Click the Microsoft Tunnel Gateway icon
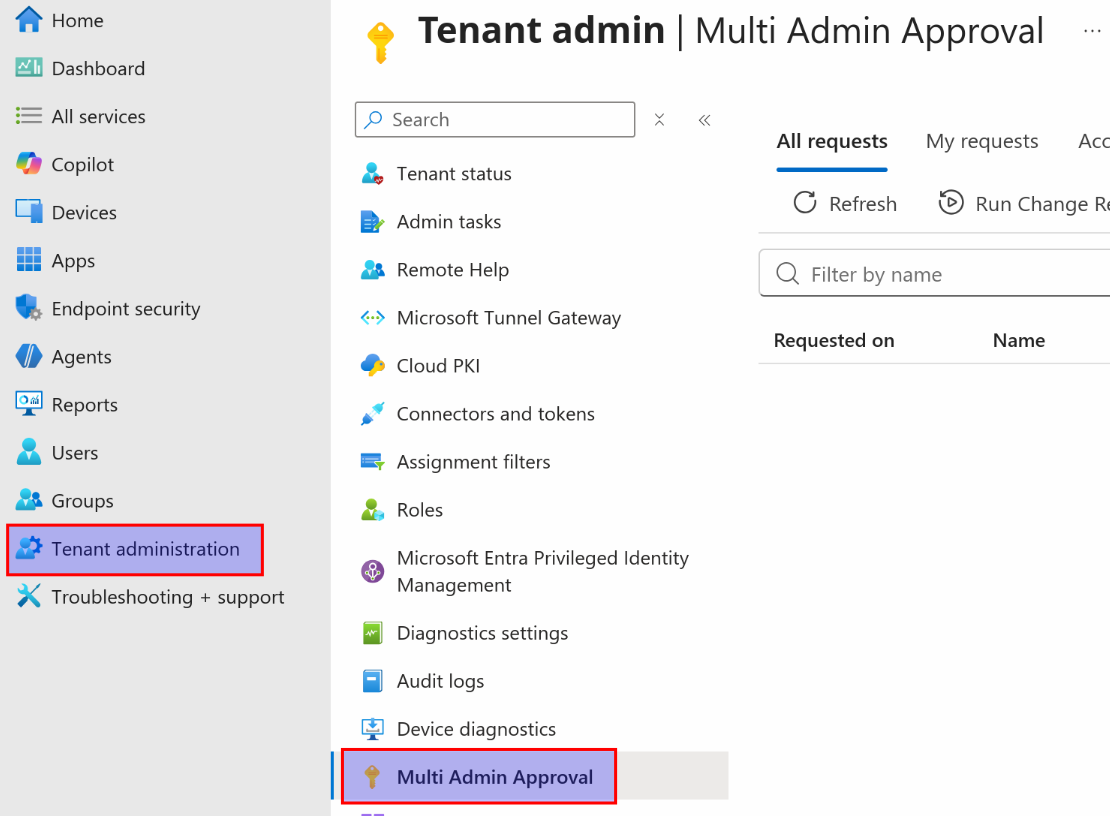The height and width of the screenshot is (816, 1110). point(372,318)
